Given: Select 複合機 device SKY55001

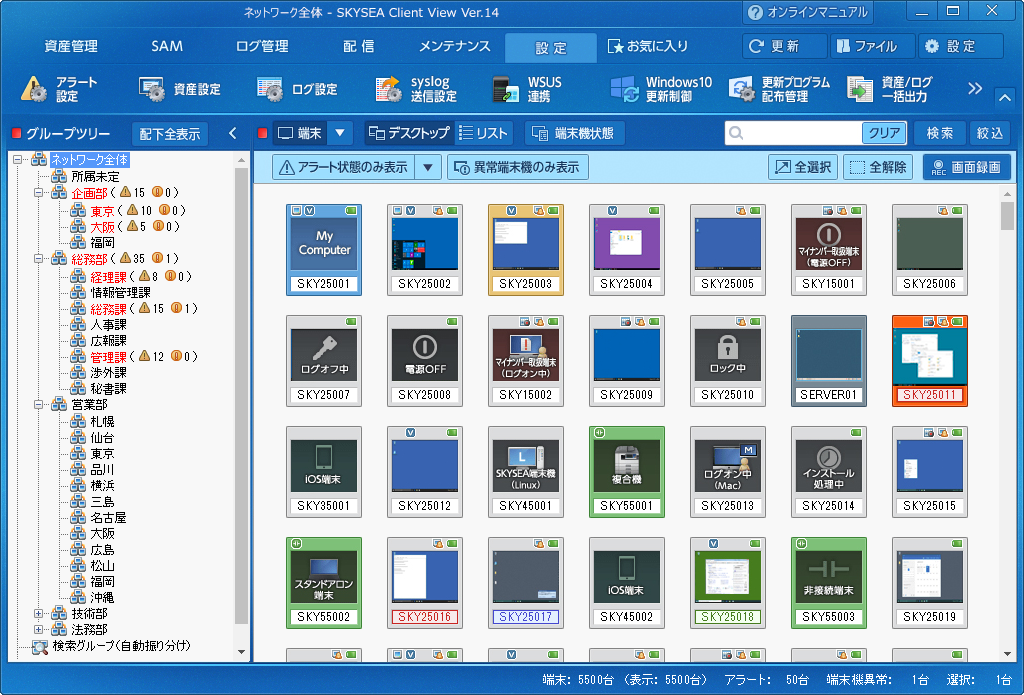Looking at the screenshot, I should [x=627, y=472].
